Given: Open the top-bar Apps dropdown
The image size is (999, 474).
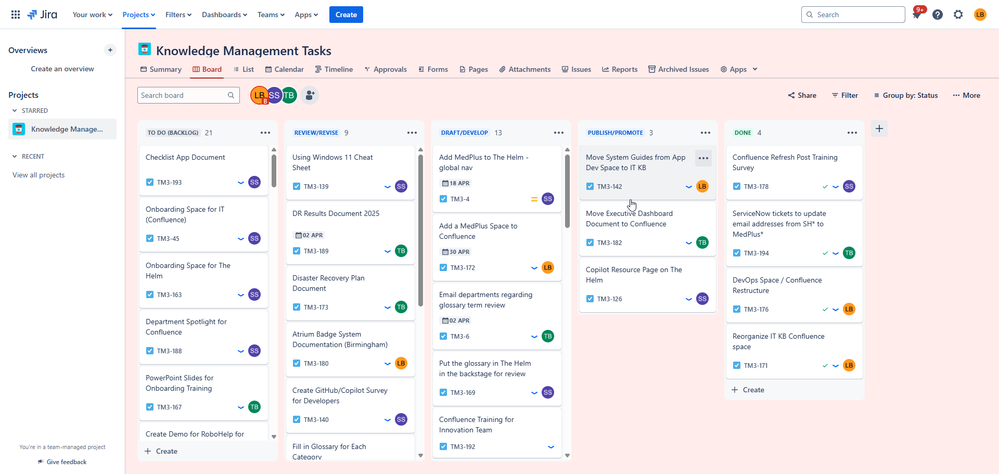Looking at the screenshot, I should coord(306,15).
